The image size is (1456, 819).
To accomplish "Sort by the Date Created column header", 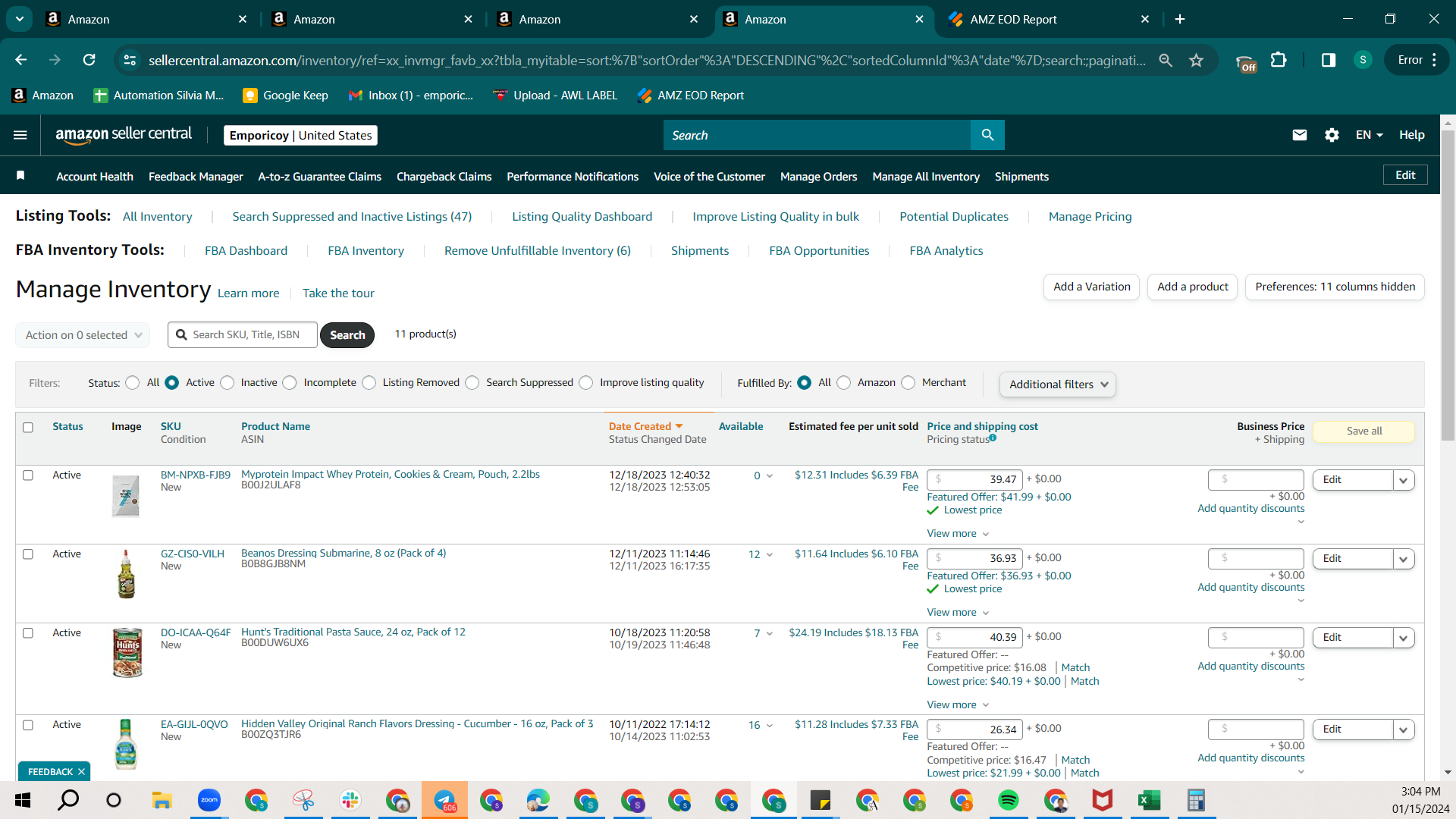I will coord(645,427).
